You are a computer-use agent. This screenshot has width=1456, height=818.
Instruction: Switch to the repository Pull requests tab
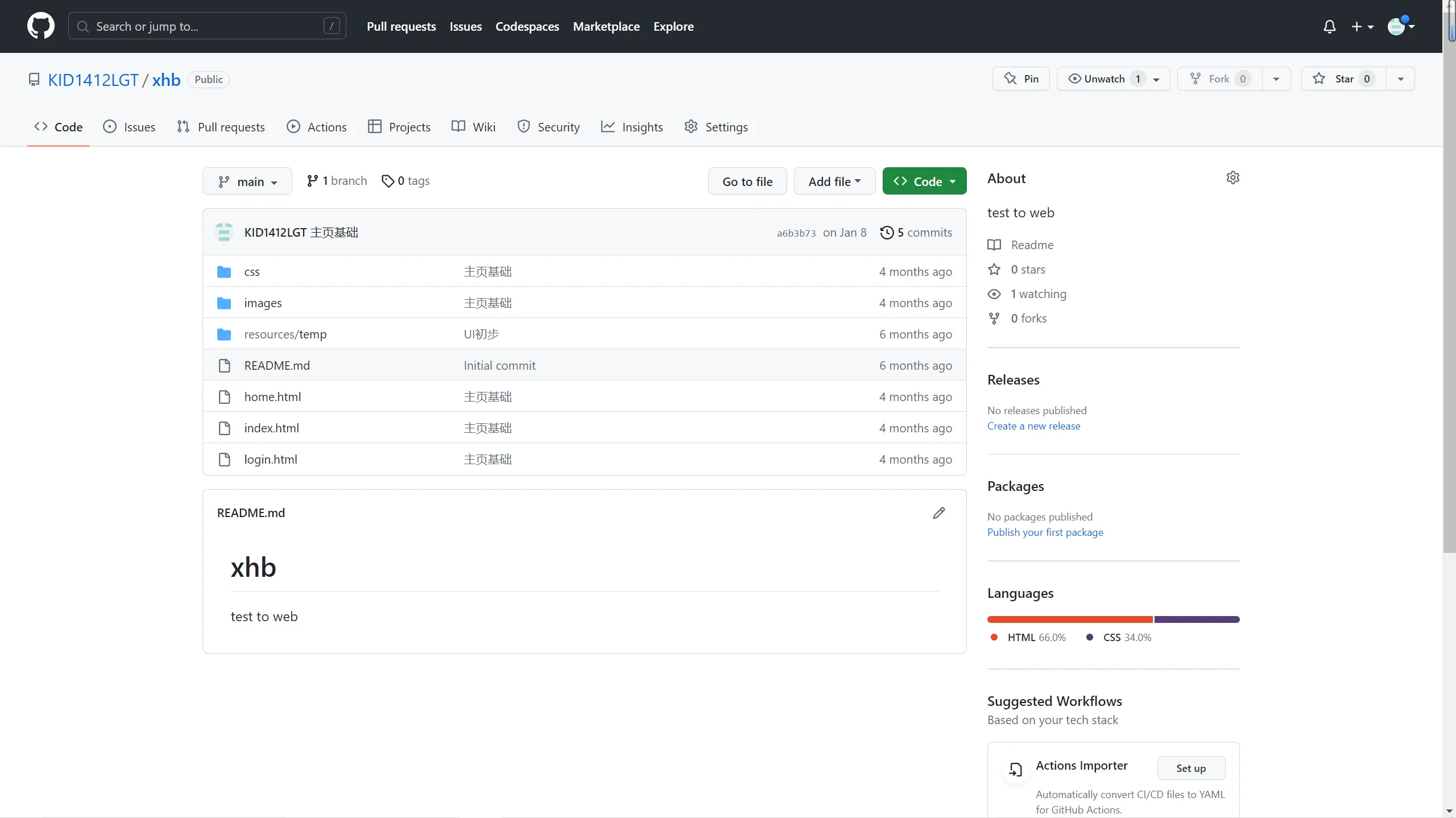(221, 127)
